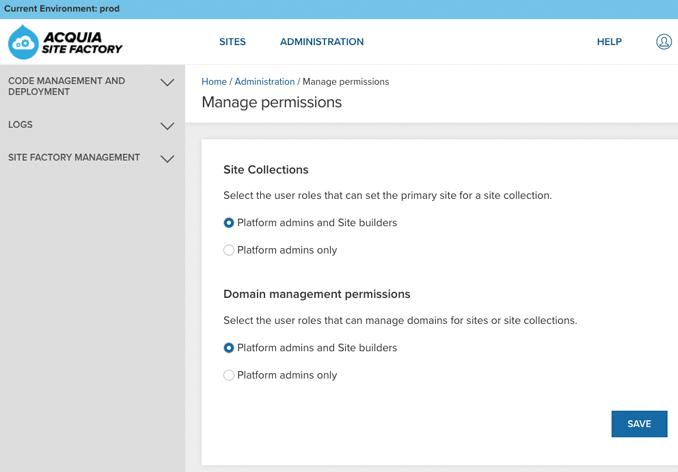Click the Logs sidebar label

tap(20, 125)
